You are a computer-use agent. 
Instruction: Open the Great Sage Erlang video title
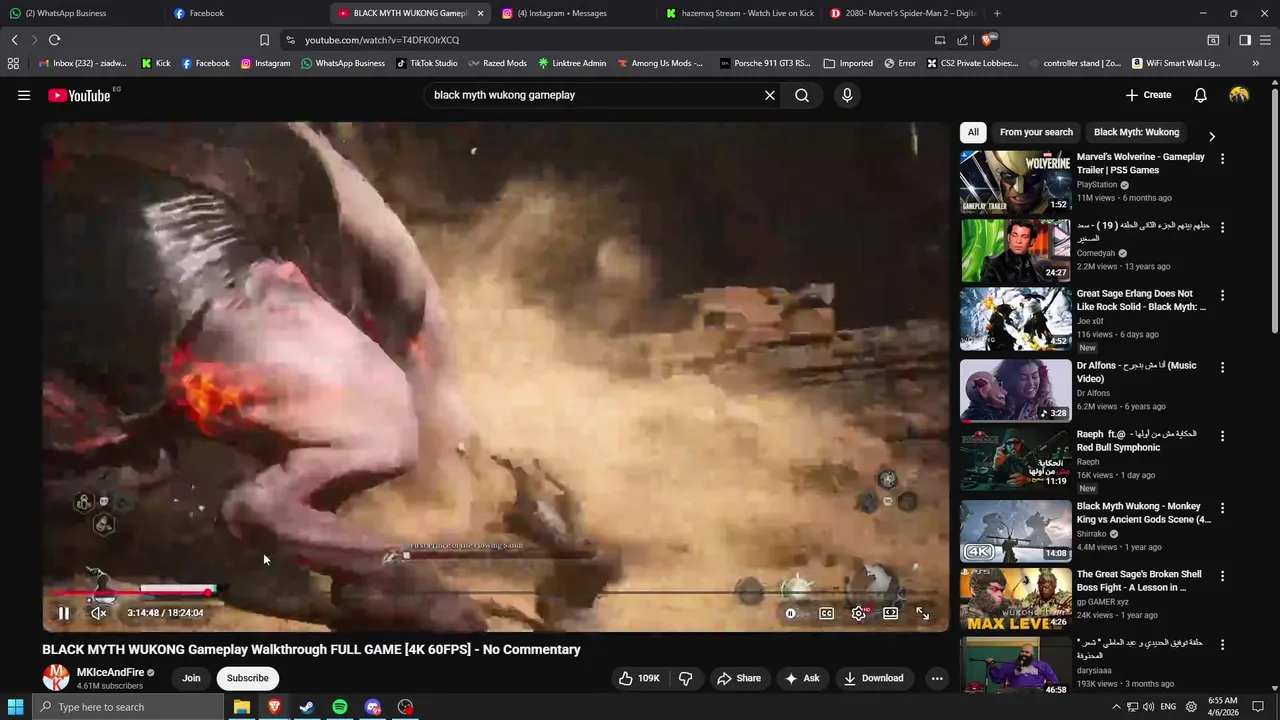coord(1141,300)
